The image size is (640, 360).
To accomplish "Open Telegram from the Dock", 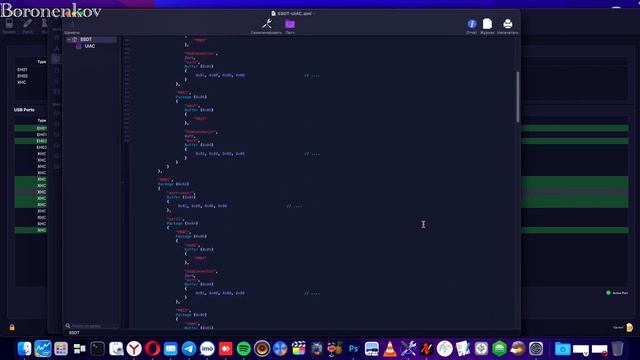I will click(x=189, y=349).
